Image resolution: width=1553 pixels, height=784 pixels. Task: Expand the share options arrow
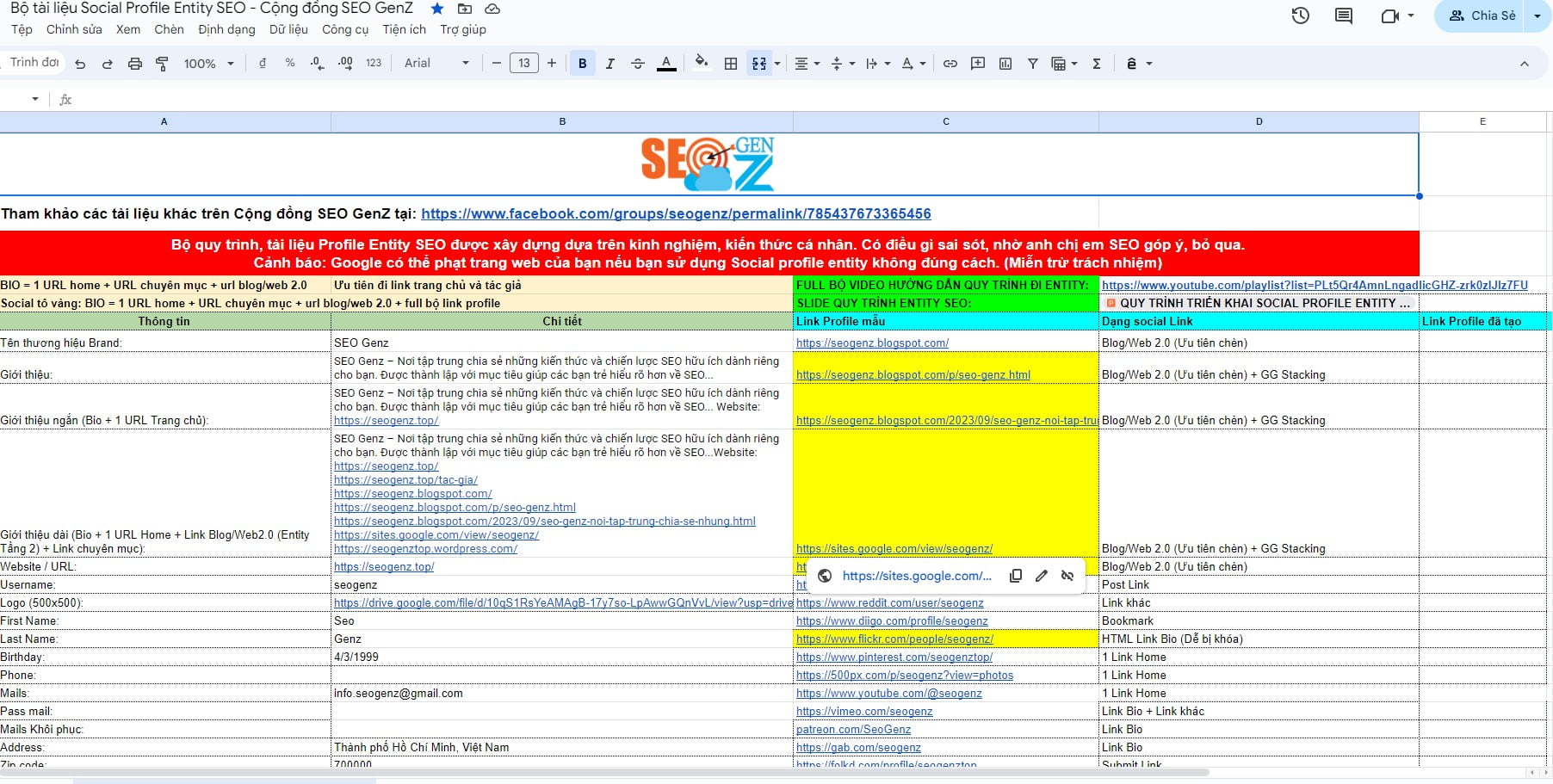(1538, 15)
